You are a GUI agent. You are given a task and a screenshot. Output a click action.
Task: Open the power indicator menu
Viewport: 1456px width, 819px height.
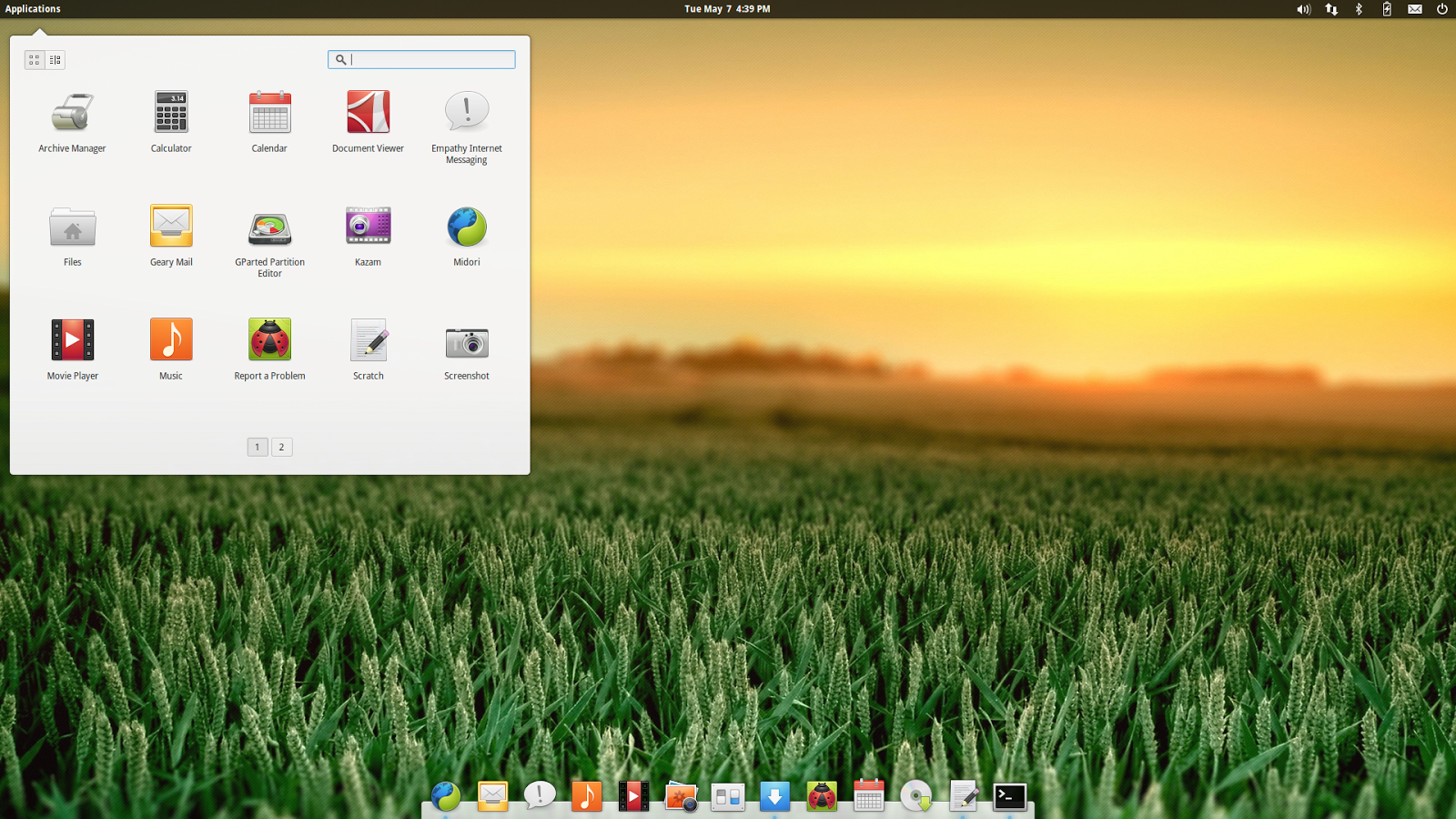1441,9
